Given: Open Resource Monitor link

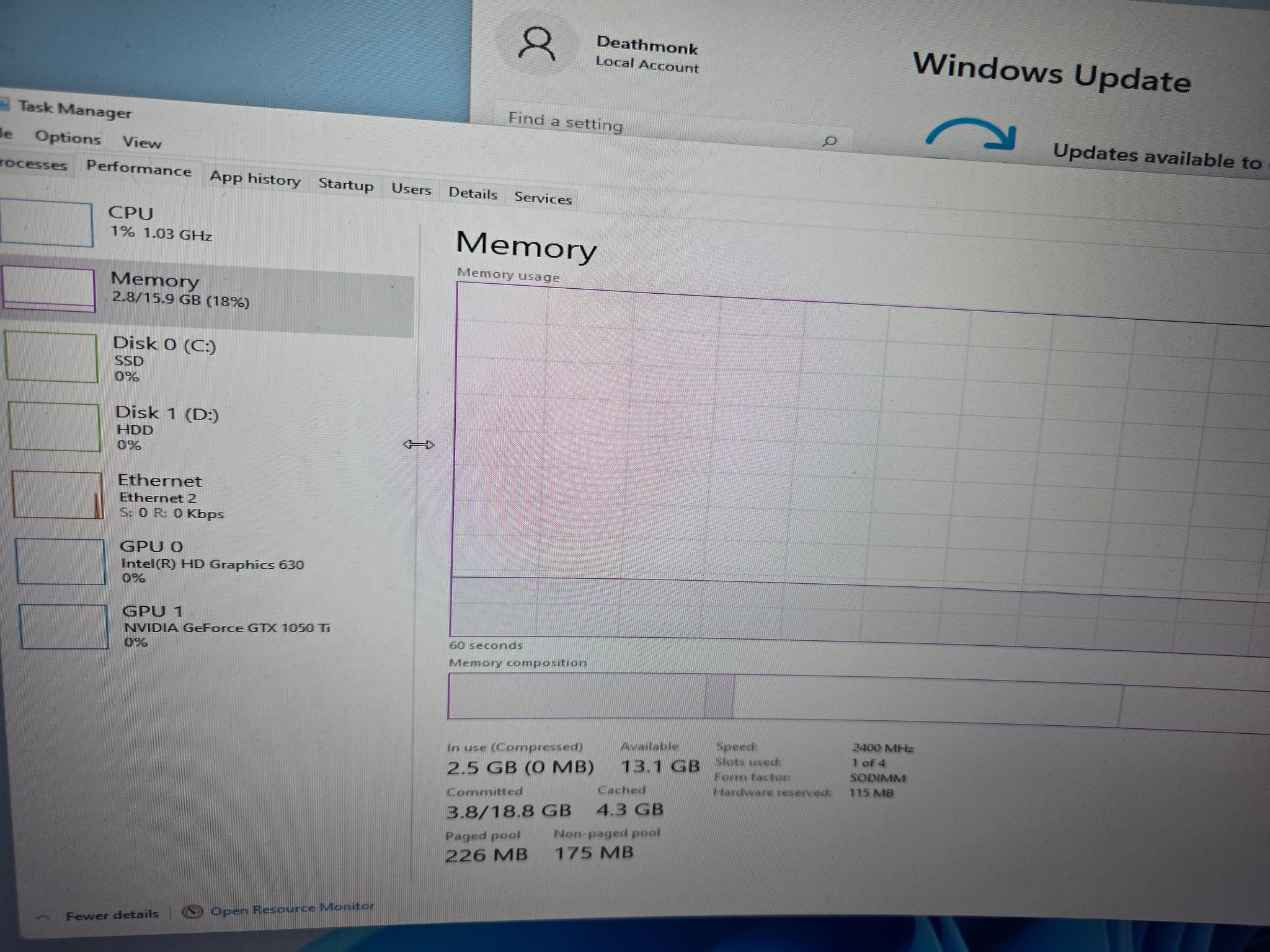Looking at the screenshot, I should [x=292, y=909].
